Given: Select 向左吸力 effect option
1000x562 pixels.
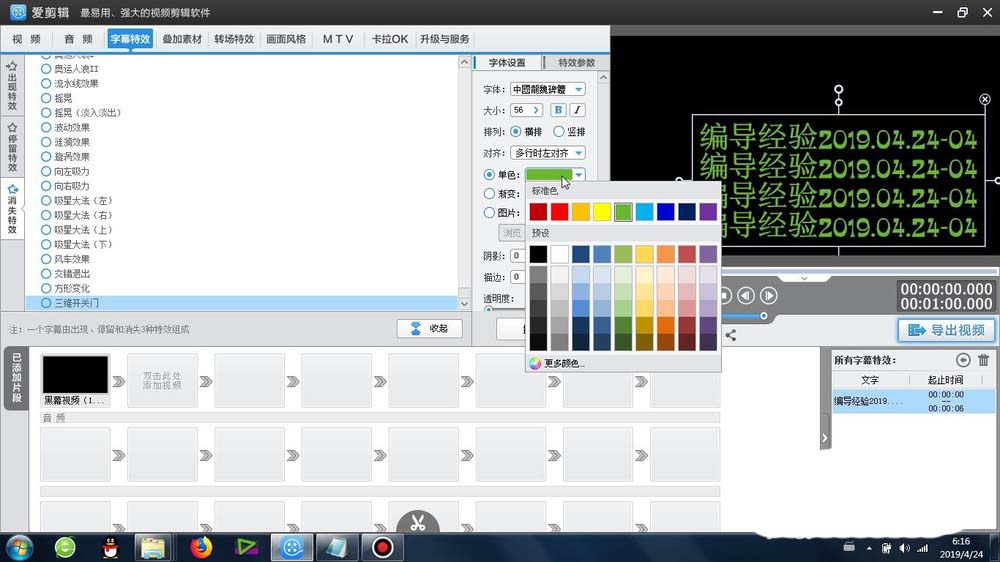Looking at the screenshot, I should tap(65, 171).
